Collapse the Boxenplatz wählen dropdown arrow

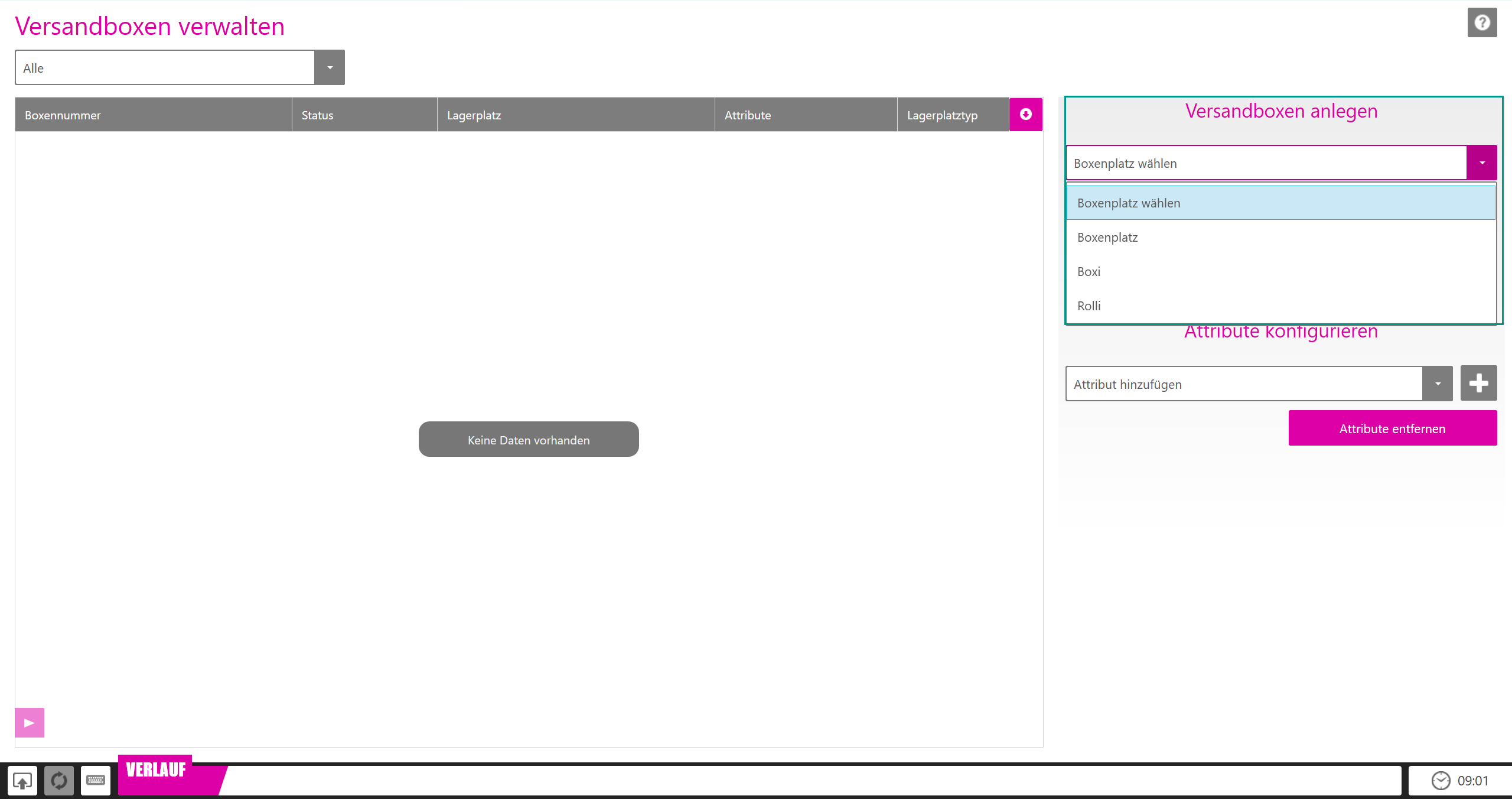pos(1481,163)
